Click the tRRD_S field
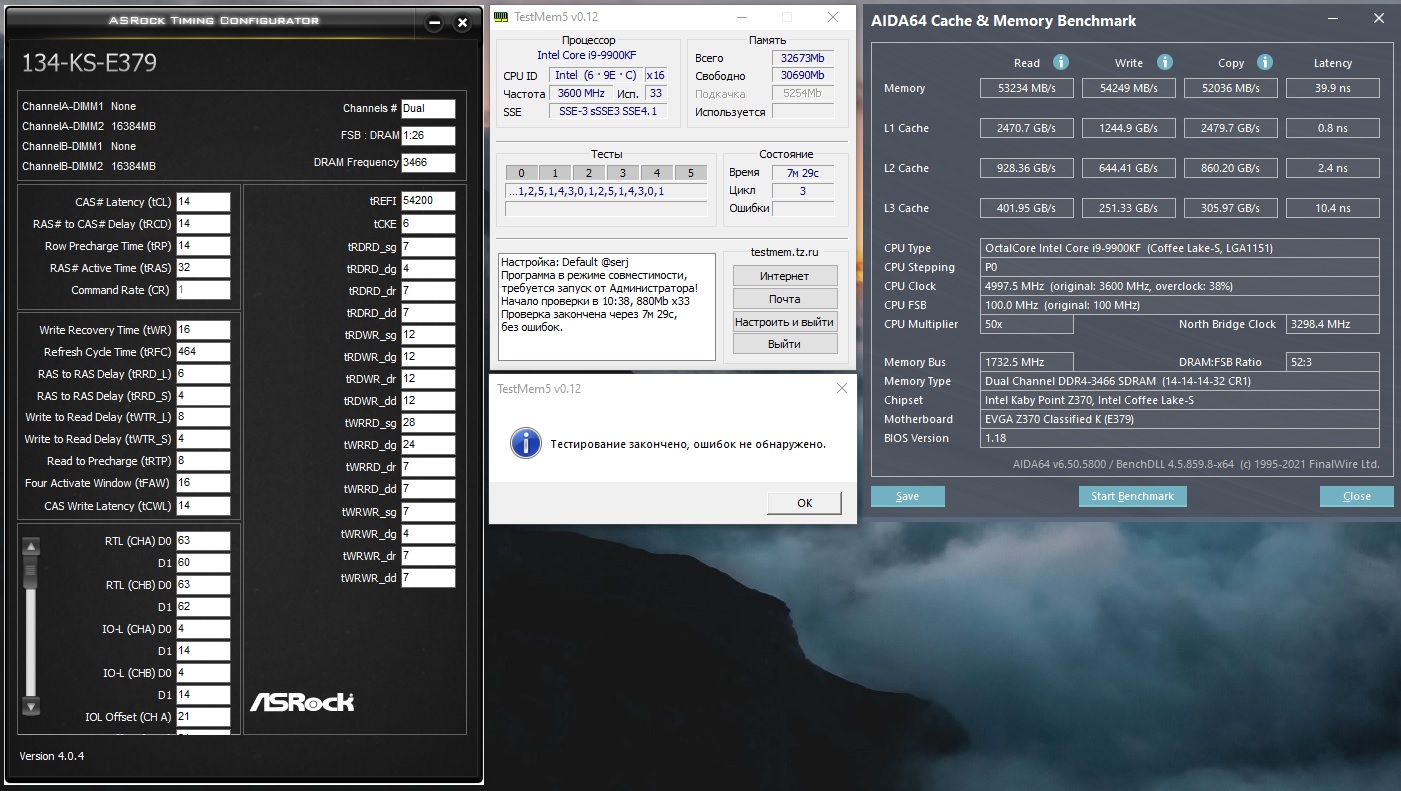The image size is (1401, 791). coord(203,396)
